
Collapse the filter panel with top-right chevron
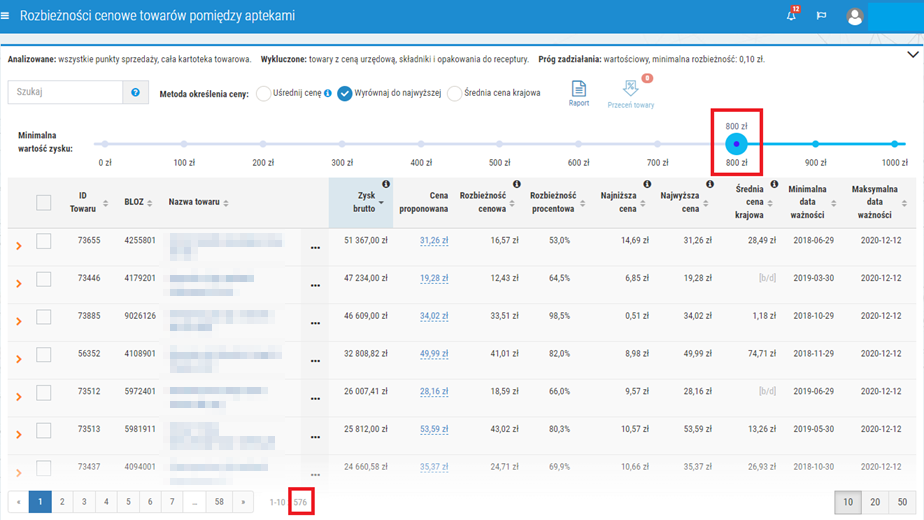tap(911, 55)
